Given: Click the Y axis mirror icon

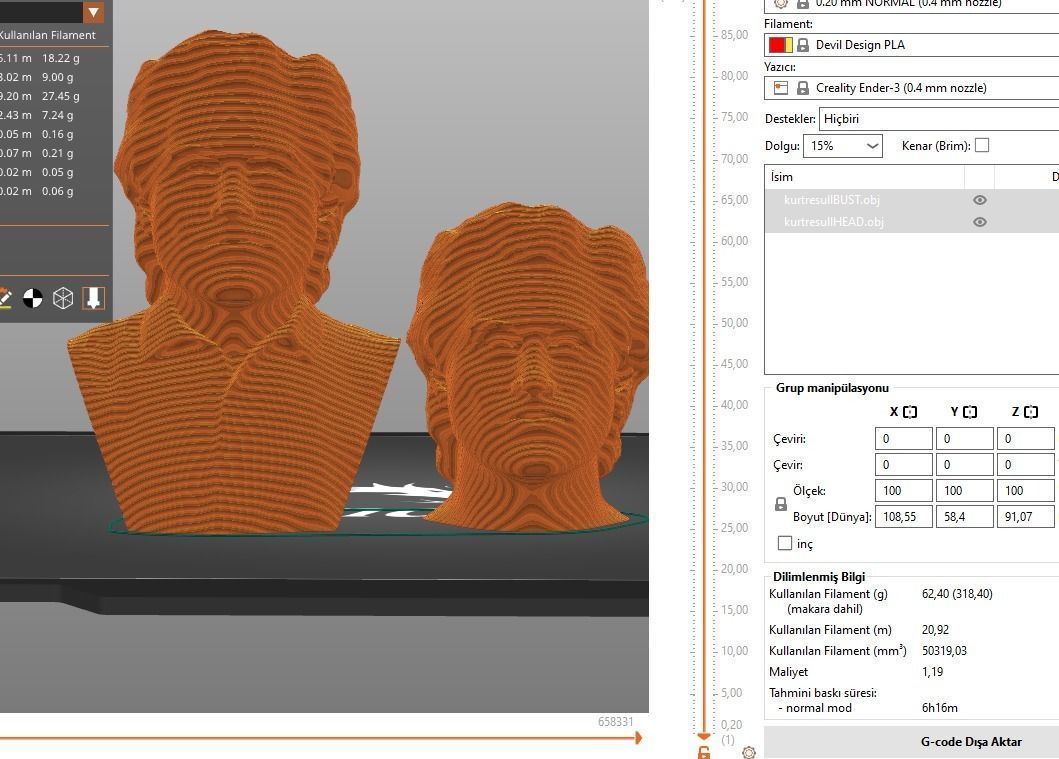Looking at the screenshot, I should pyautogui.click(x=970, y=412).
